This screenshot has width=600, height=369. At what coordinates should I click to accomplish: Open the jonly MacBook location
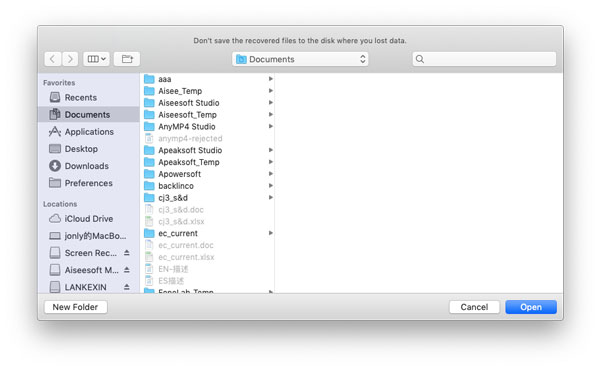pyautogui.click(x=89, y=236)
